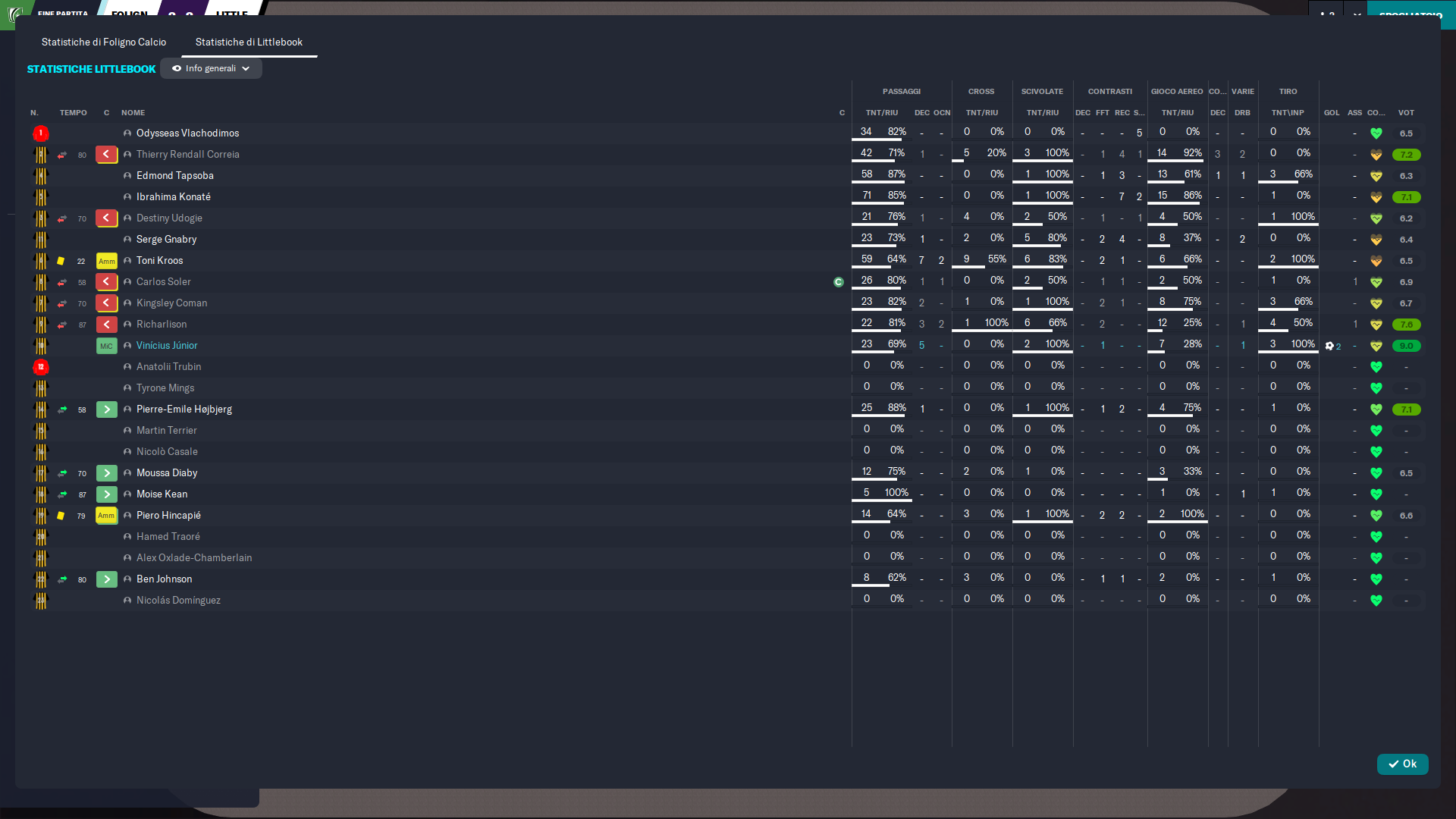Viewport: 1456px width, 819px height.
Task: Open player Edmond Tapsoba profile
Action: (175, 175)
